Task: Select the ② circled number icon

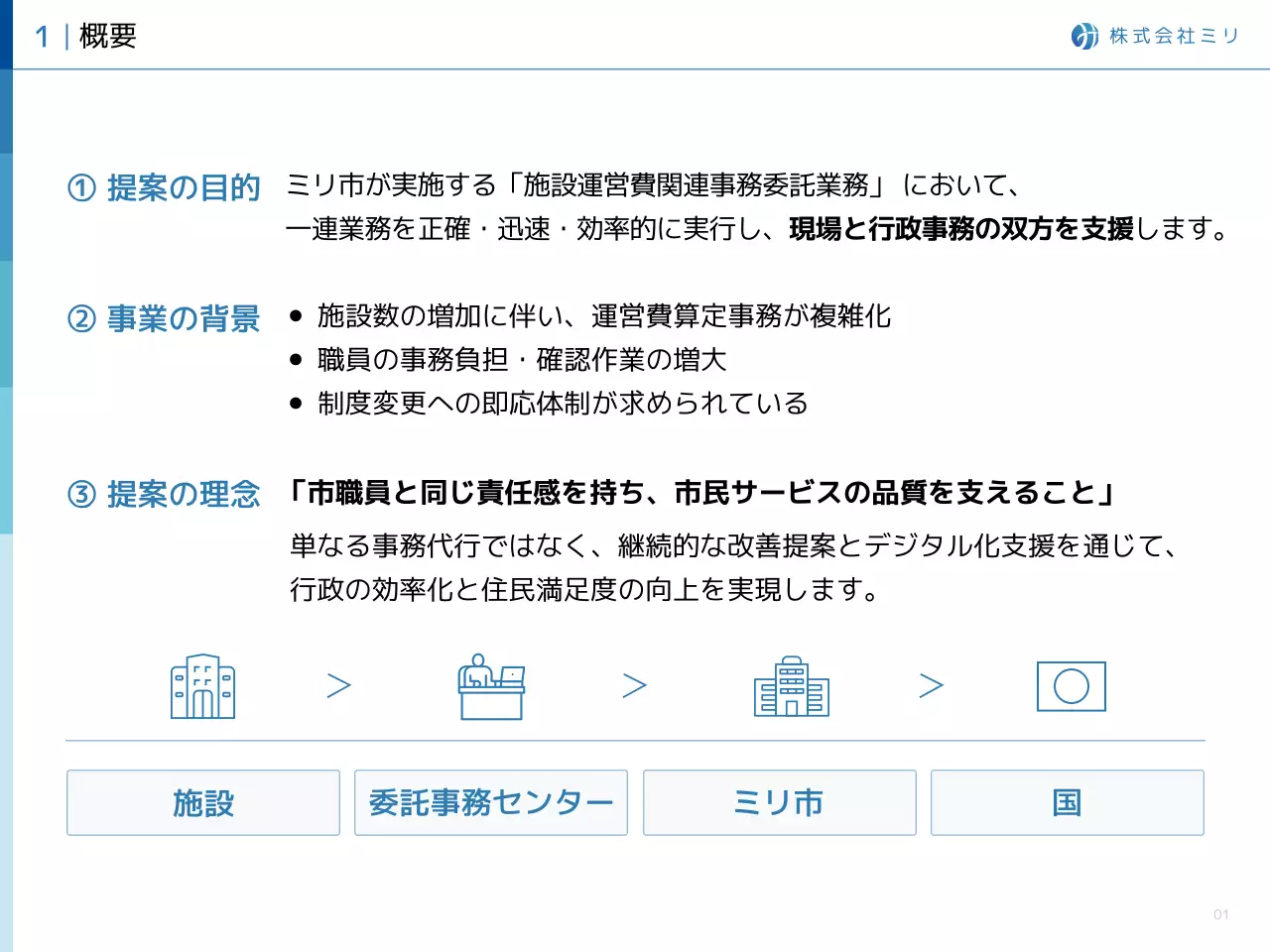Action: [x=83, y=319]
